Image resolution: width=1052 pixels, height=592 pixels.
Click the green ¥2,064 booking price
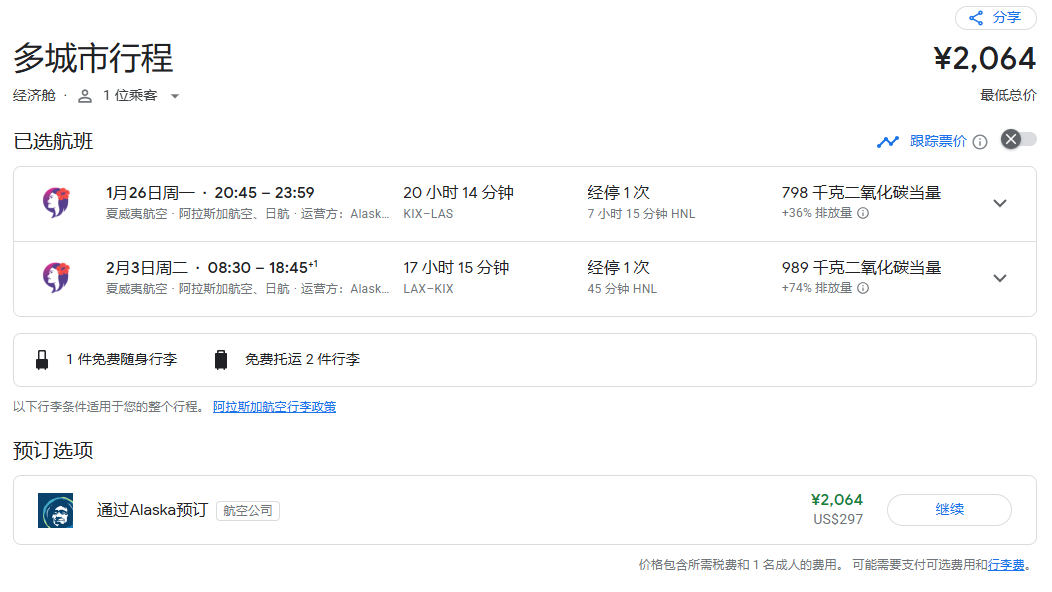(837, 500)
